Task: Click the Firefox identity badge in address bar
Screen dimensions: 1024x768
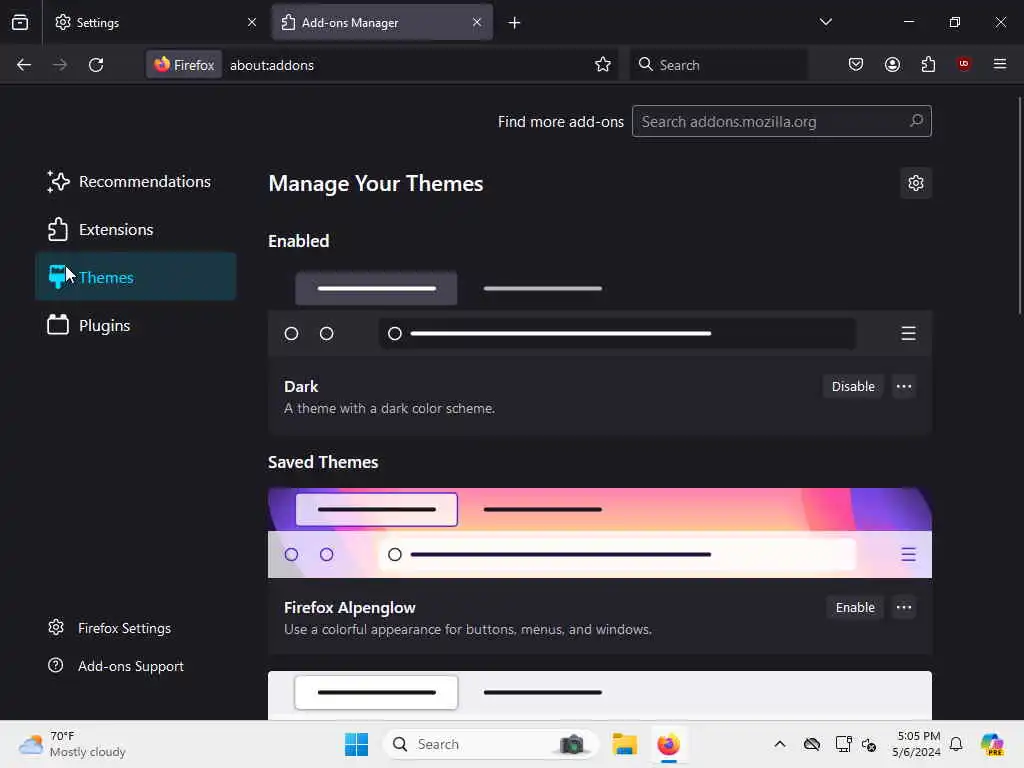Action: click(x=184, y=65)
